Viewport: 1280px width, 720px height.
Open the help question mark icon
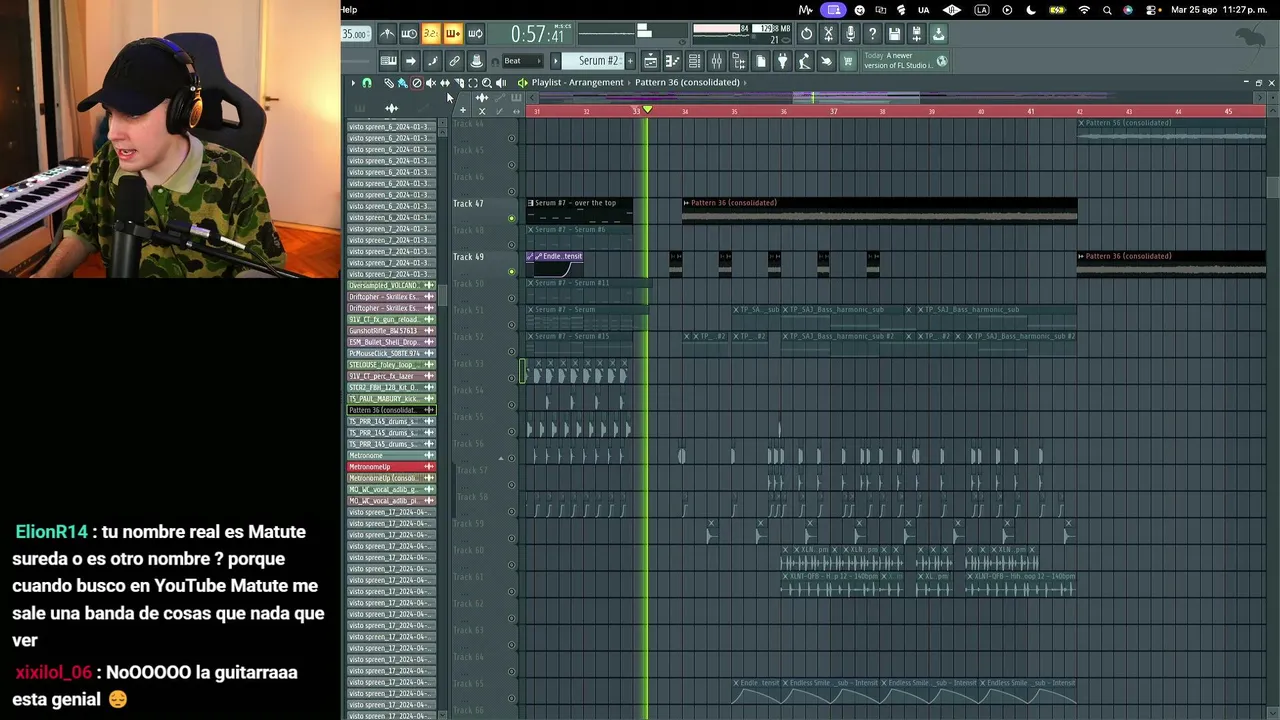(x=872, y=34)
